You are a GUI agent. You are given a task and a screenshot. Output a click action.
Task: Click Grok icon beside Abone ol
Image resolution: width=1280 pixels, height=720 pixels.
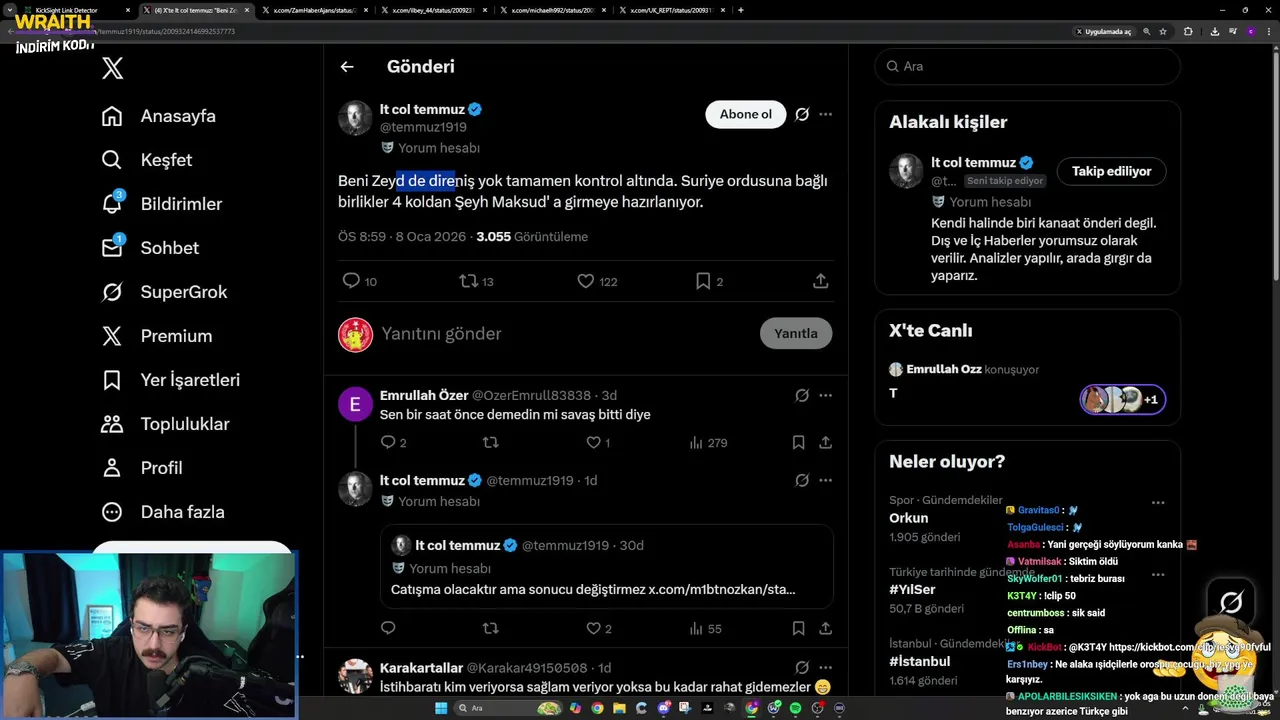tap(802, 114)
